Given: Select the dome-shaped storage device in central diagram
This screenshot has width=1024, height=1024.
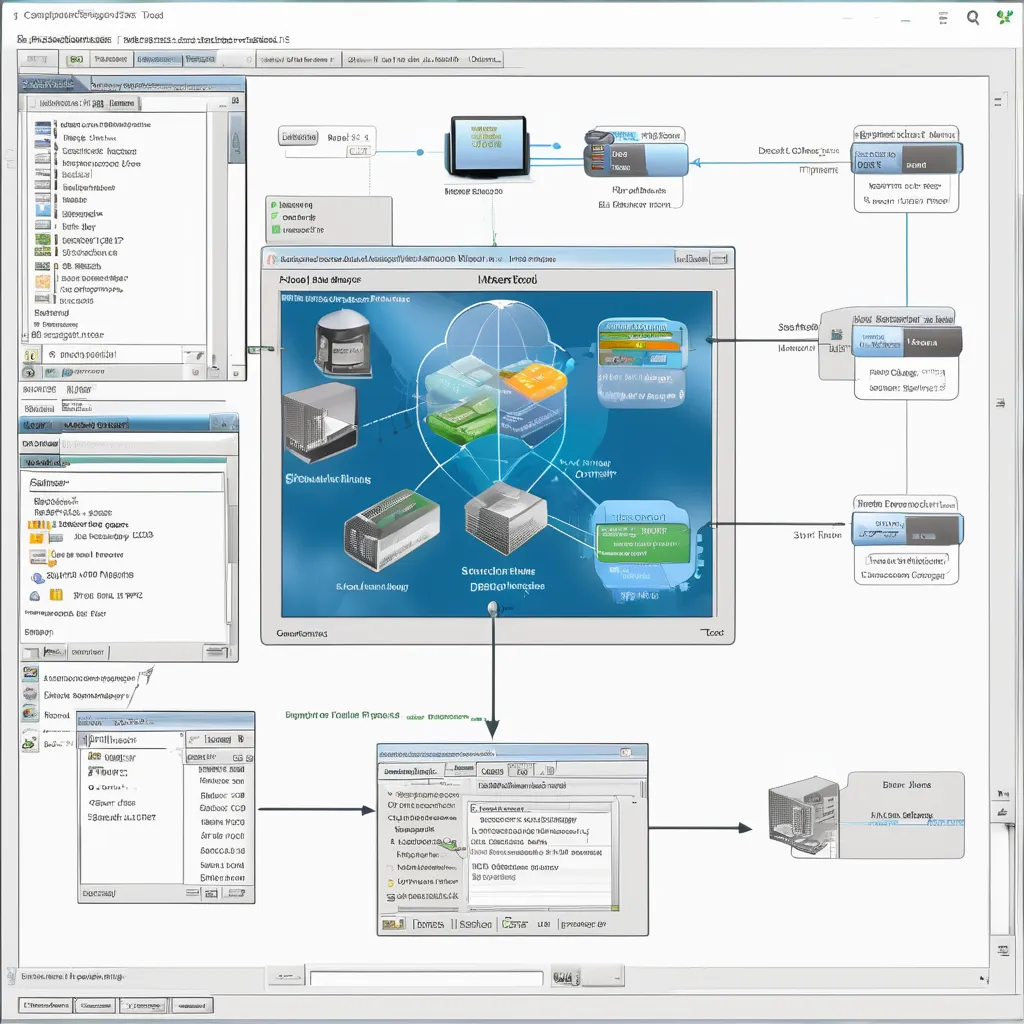Looking at the screenshot, I should (x=343, y=340).
